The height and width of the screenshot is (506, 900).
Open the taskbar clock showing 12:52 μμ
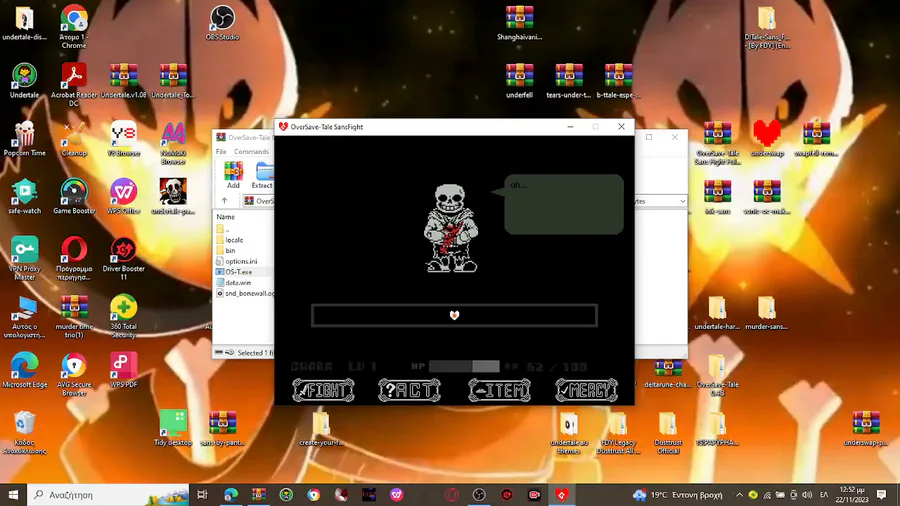[x=852, y=495]
